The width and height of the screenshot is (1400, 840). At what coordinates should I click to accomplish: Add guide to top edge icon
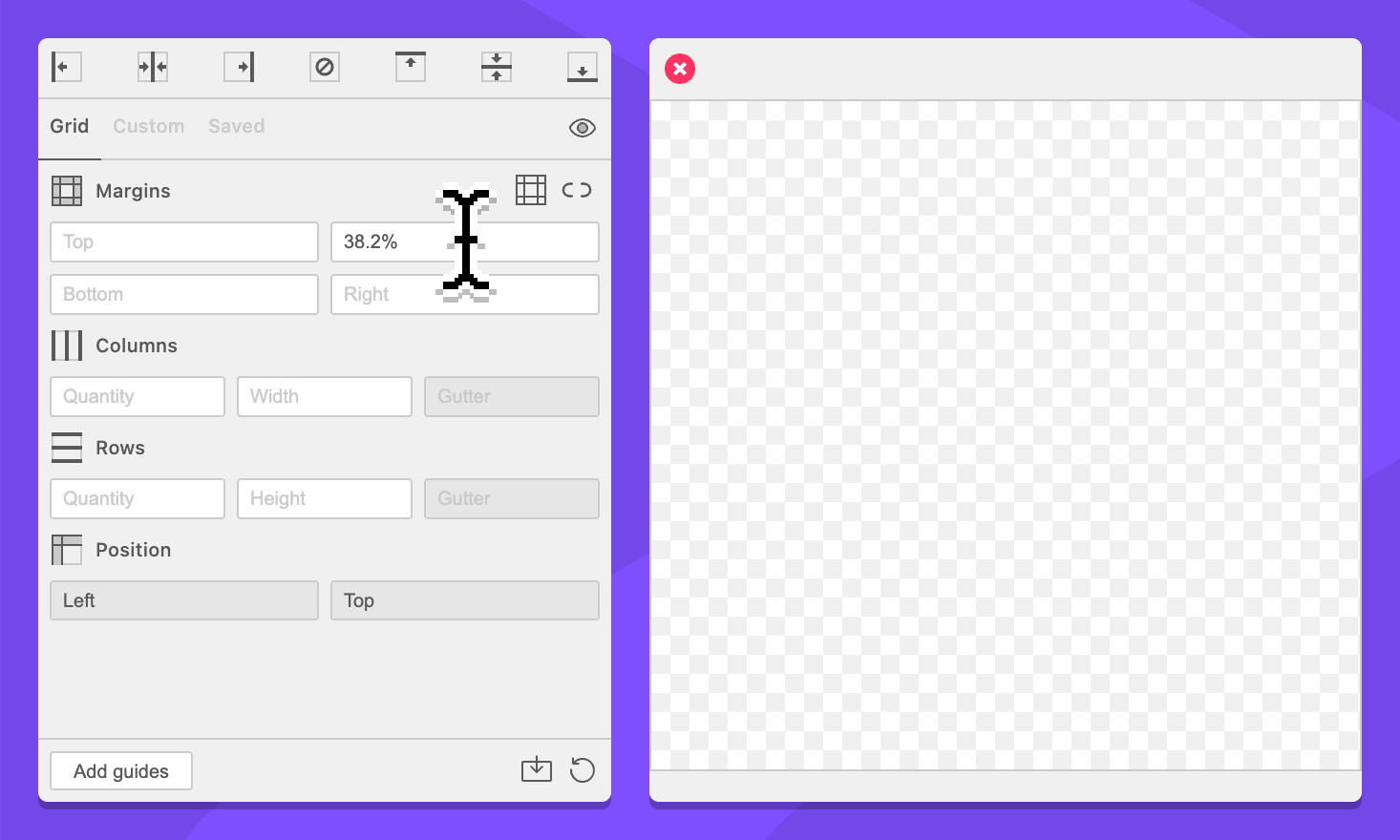(411, 67)
